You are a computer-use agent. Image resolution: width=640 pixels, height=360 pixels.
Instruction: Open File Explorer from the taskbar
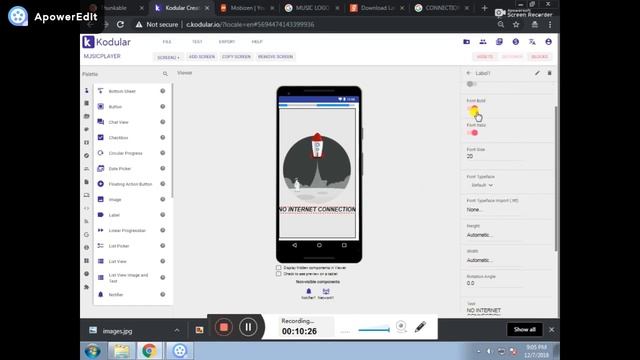coord(121,351)
